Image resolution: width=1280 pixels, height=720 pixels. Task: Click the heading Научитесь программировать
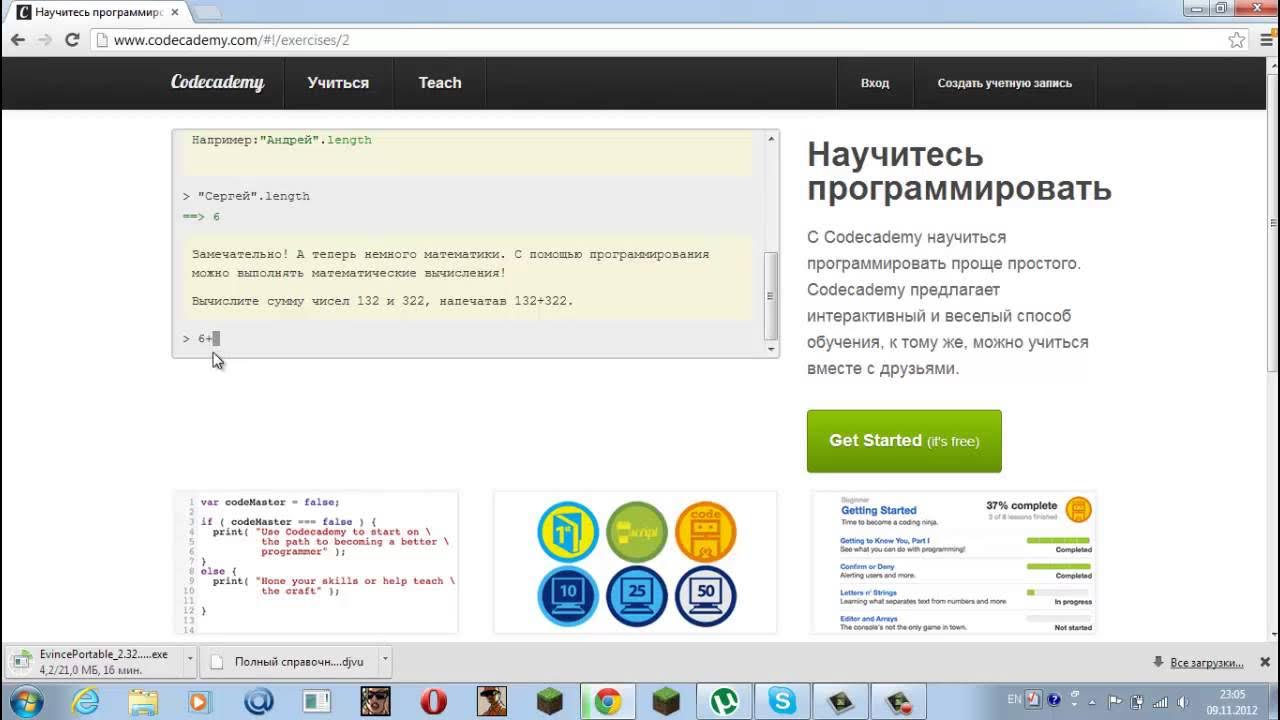[959, 171]
